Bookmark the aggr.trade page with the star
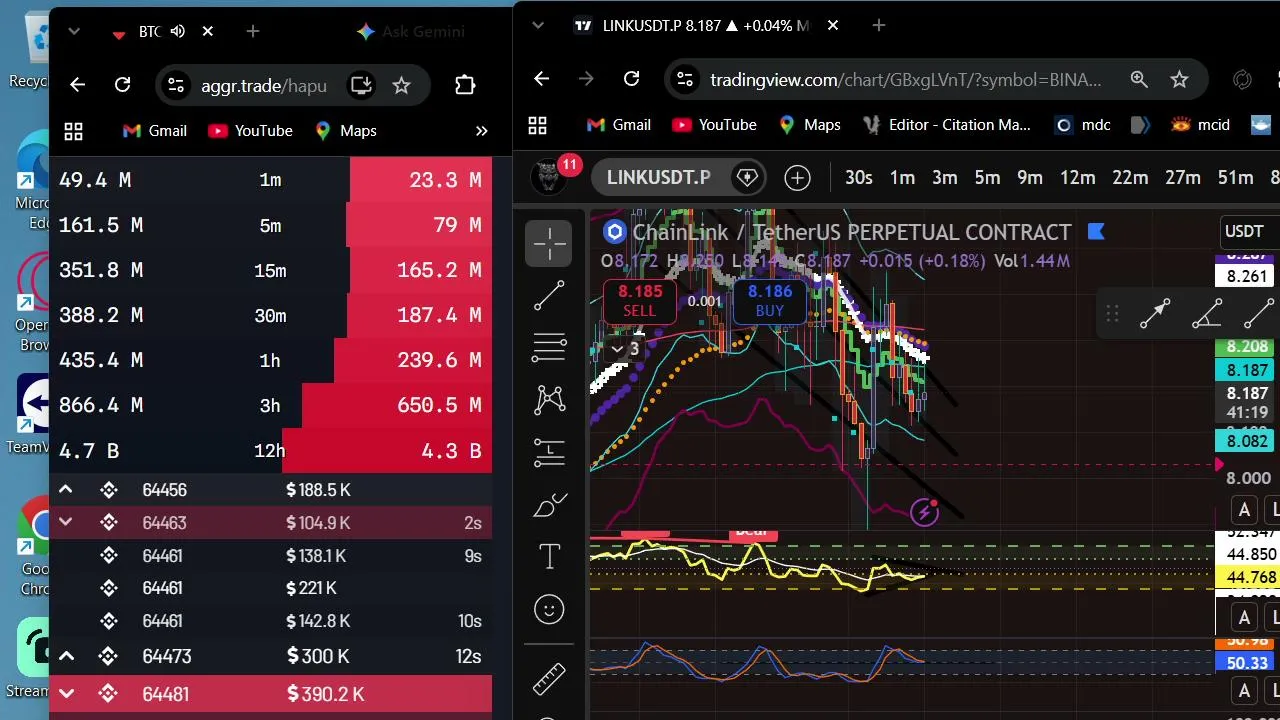 point(401,85)
